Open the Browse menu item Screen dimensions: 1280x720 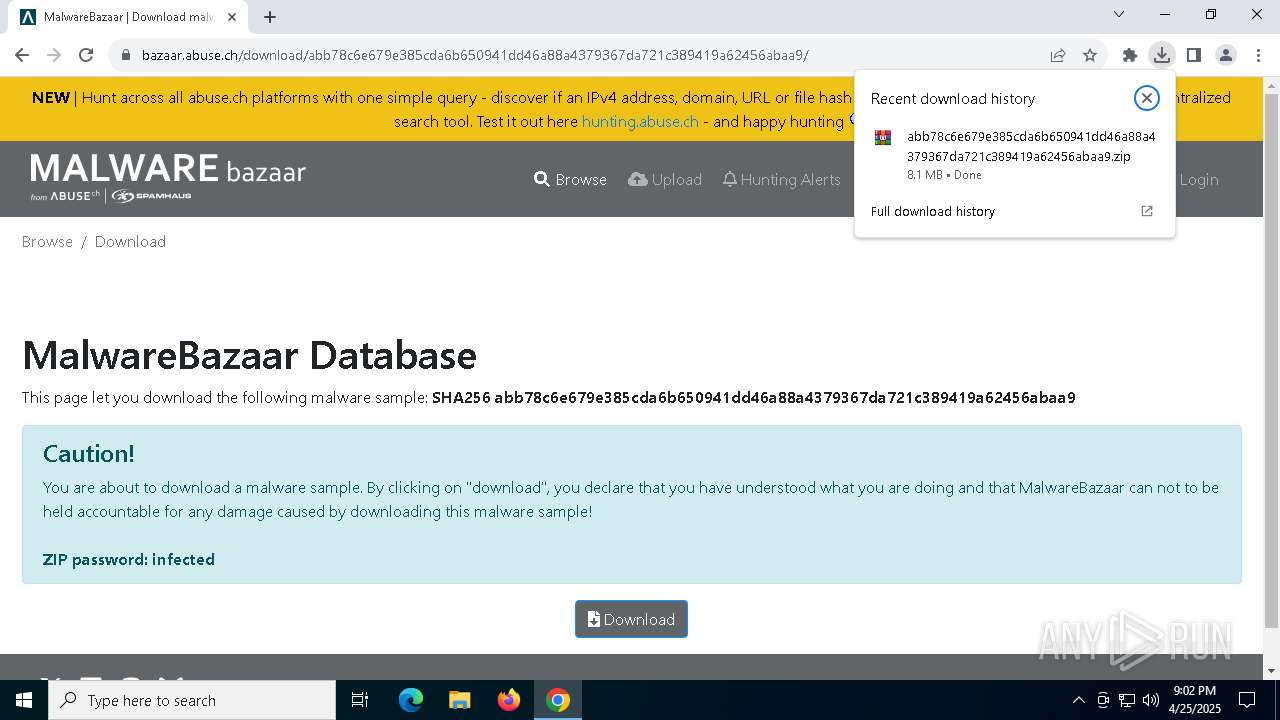570,179
